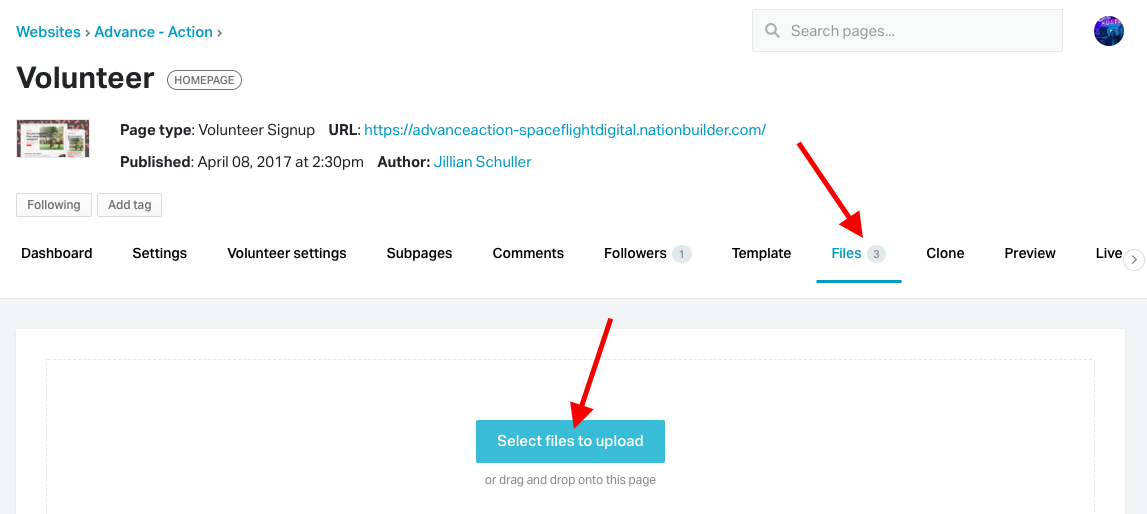Open the Websites breadcrumb link
Screen dimensions: 1147x514
pos(48,32)
